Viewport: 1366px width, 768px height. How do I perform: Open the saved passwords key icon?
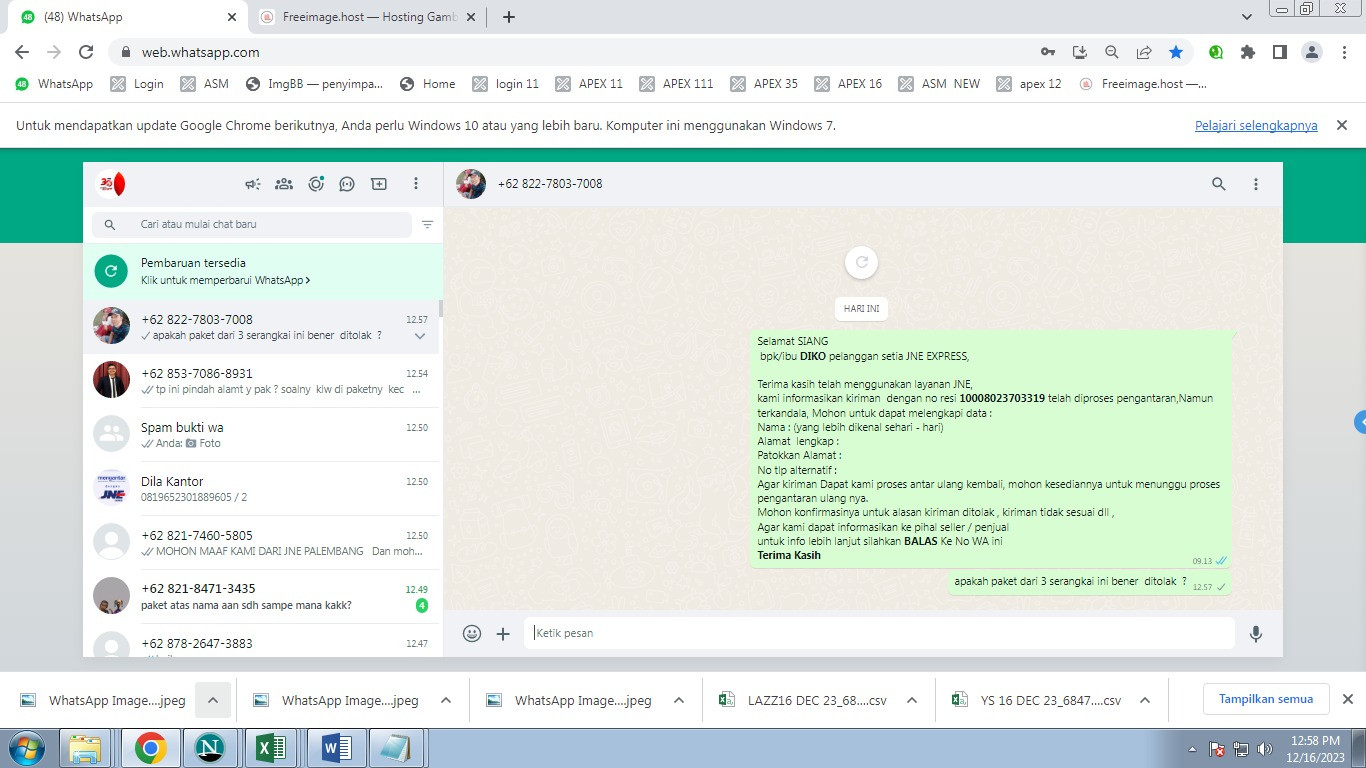point(1048,52)
